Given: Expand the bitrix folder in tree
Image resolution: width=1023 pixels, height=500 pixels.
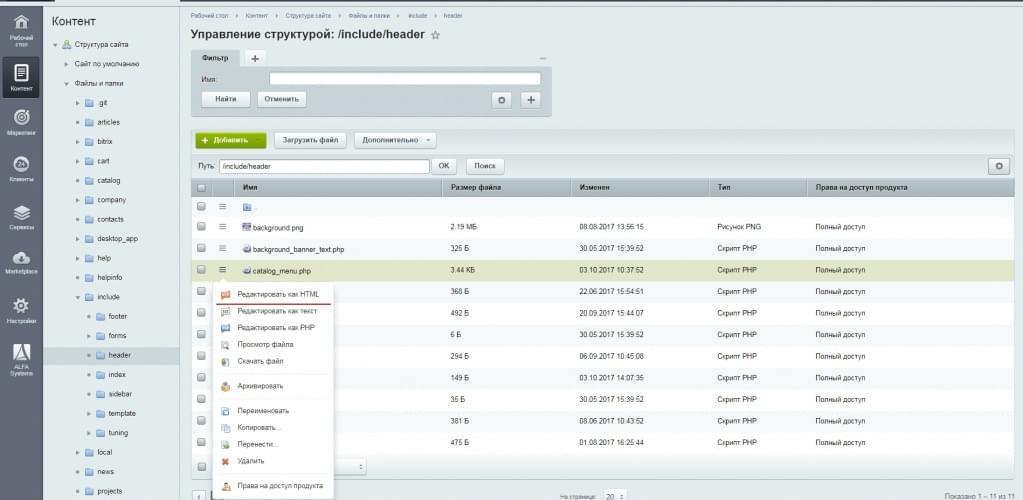Looking at the screenshot, I should click(x=77, y=142).
